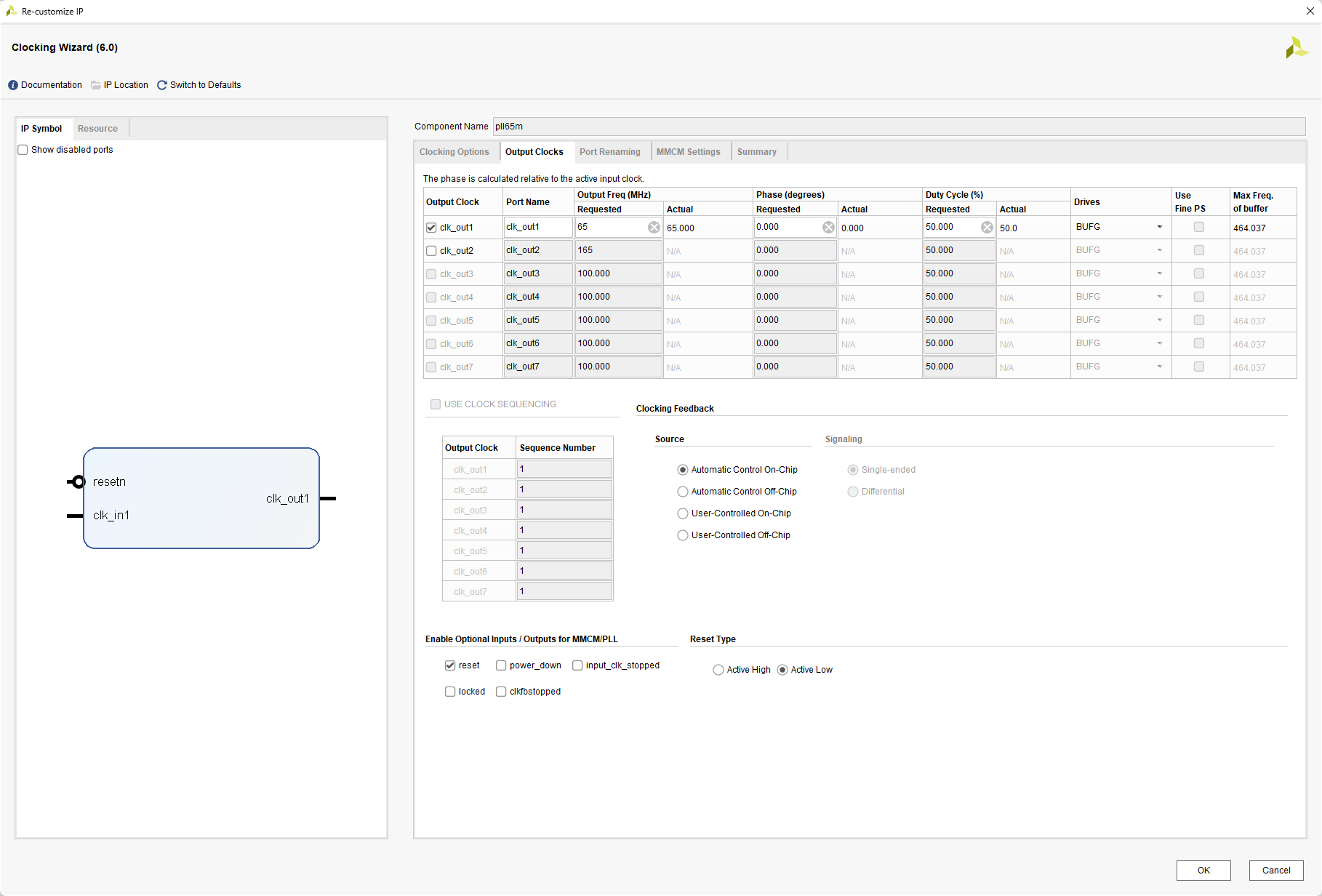Click the IP Location folder icon
The image size is (1322, 896).
click(x=96, y=85)
